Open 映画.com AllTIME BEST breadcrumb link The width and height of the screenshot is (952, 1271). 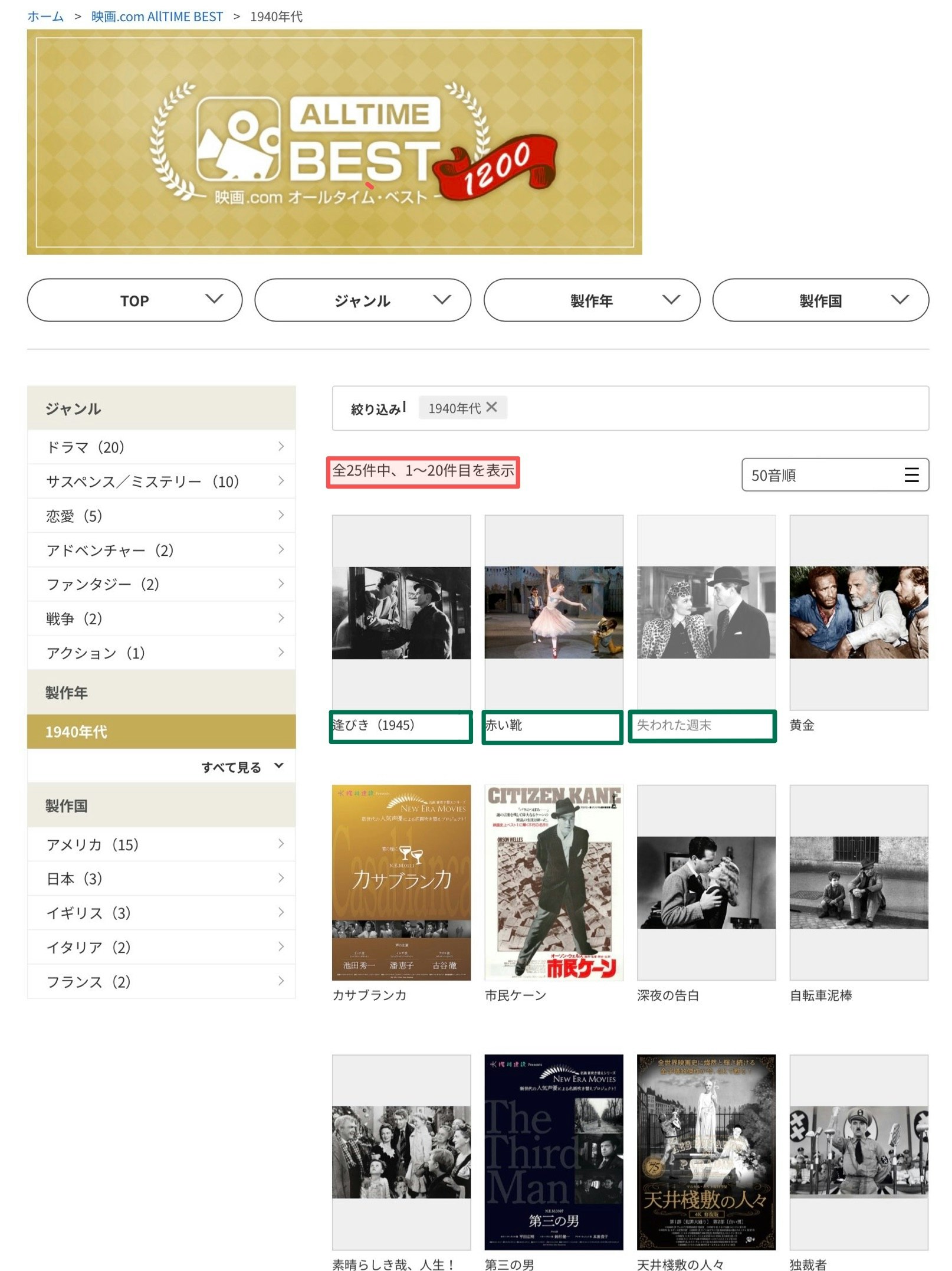point(157,17)
